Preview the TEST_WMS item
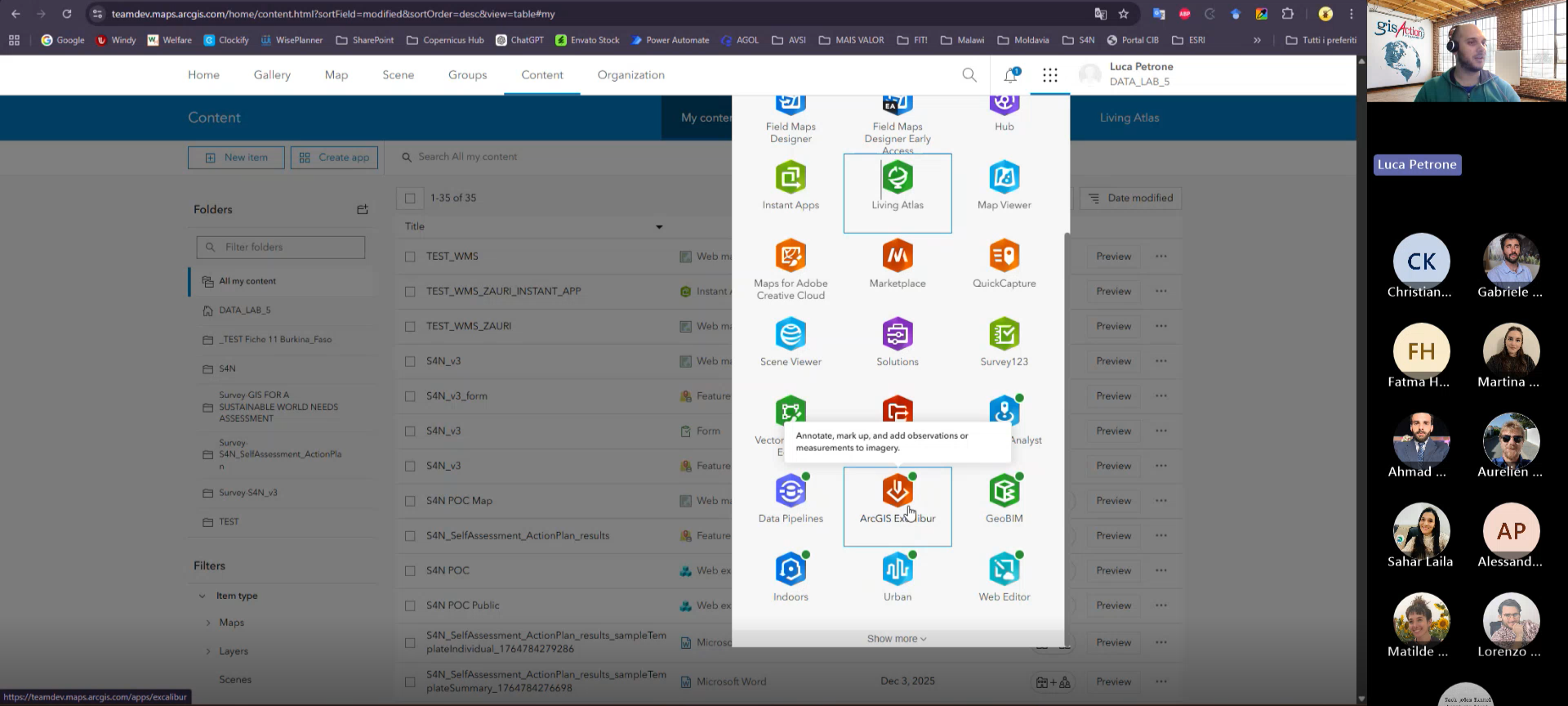Viewport: 1568px width, 706px height. tap(1114, 257)
